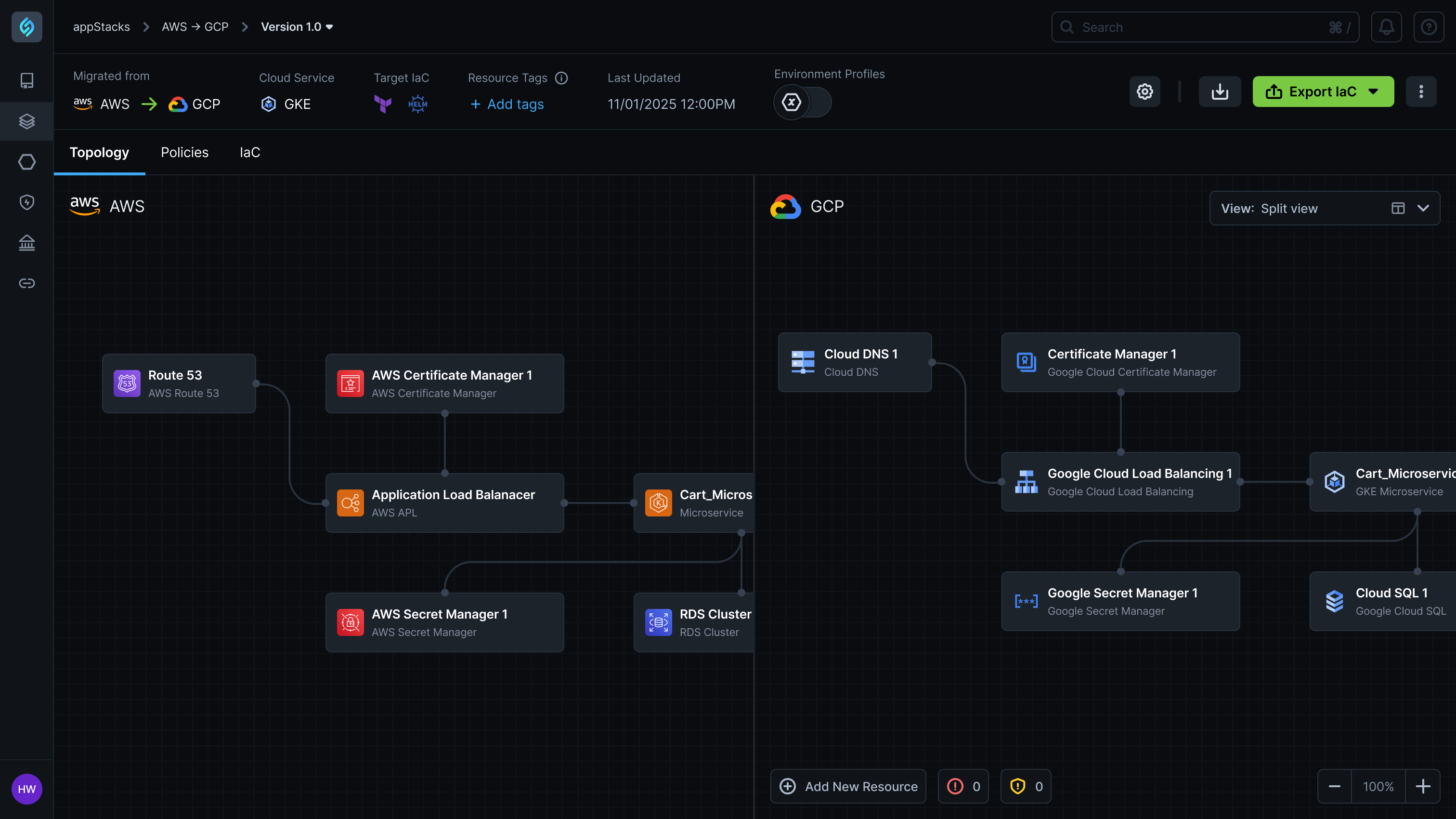Click the zoom in plus control

(x=1424, y=786)
